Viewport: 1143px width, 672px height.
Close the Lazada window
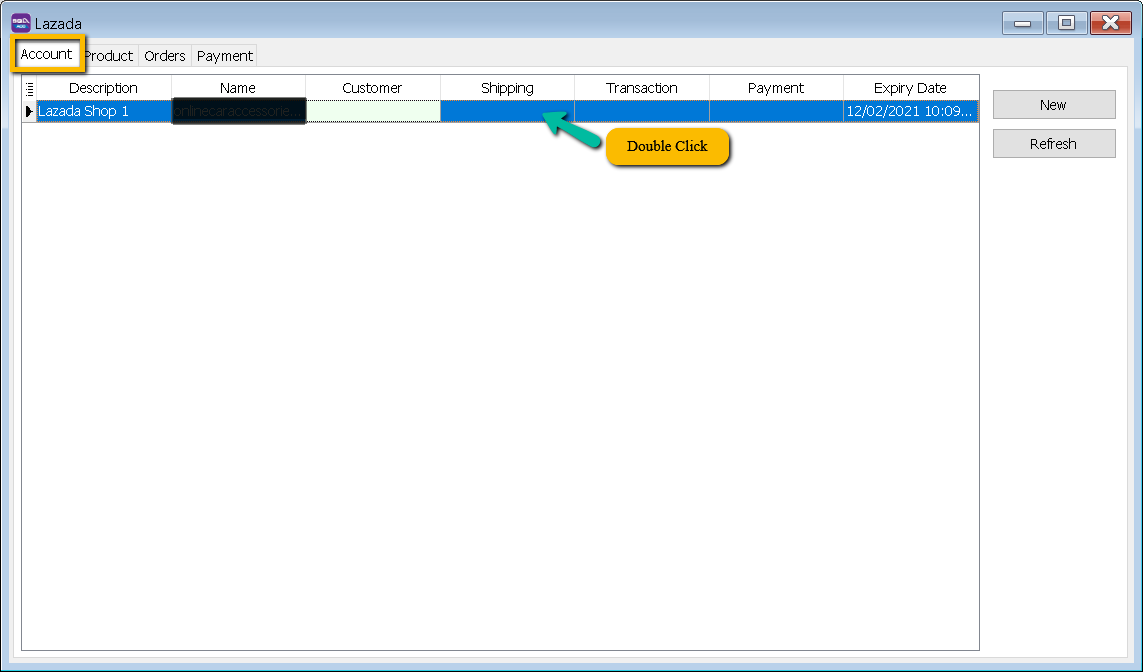pos(1110,23)
